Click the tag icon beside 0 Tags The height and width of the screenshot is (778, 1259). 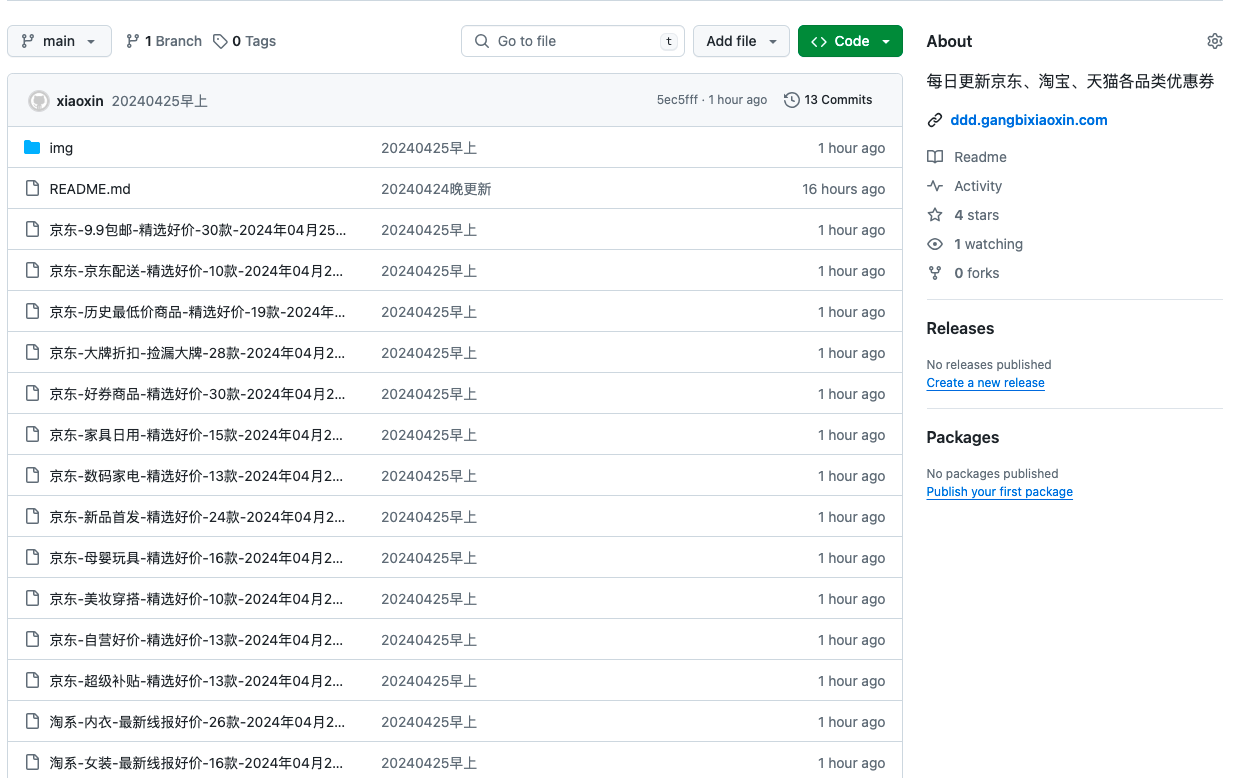coord(221,41)
